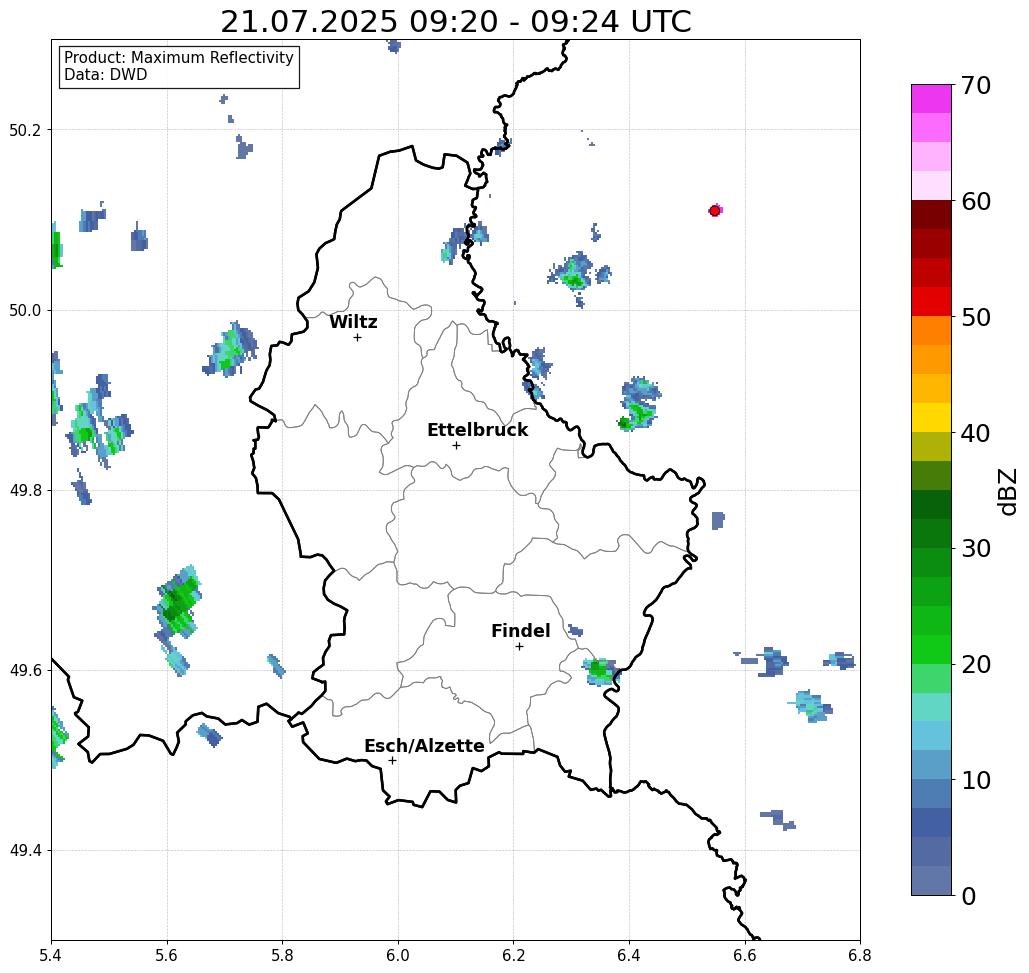Click the latitude tick label 49.6
Screen dimensions: 1029x973
(x=24, y=671)
